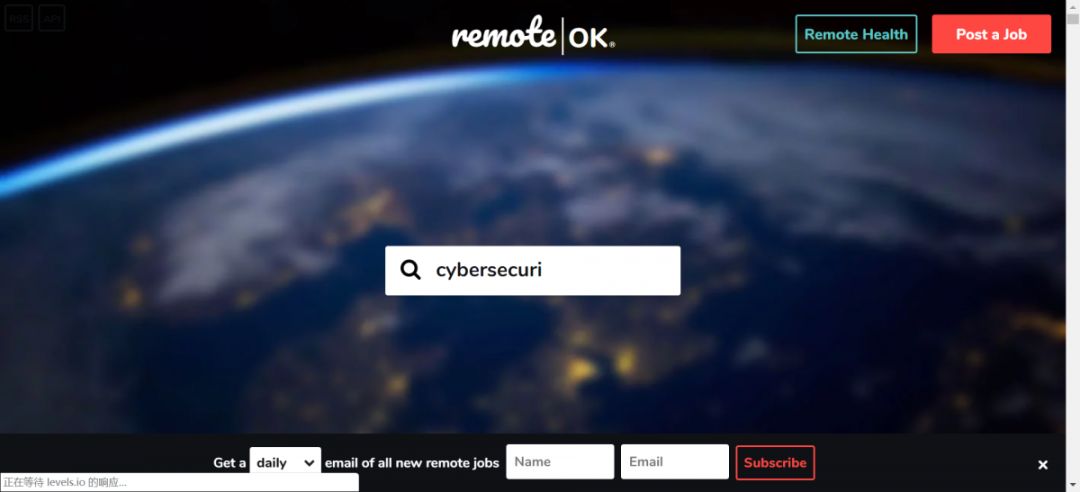
Task: Open the RSS feed button
Action: click(x=18, y=18)
